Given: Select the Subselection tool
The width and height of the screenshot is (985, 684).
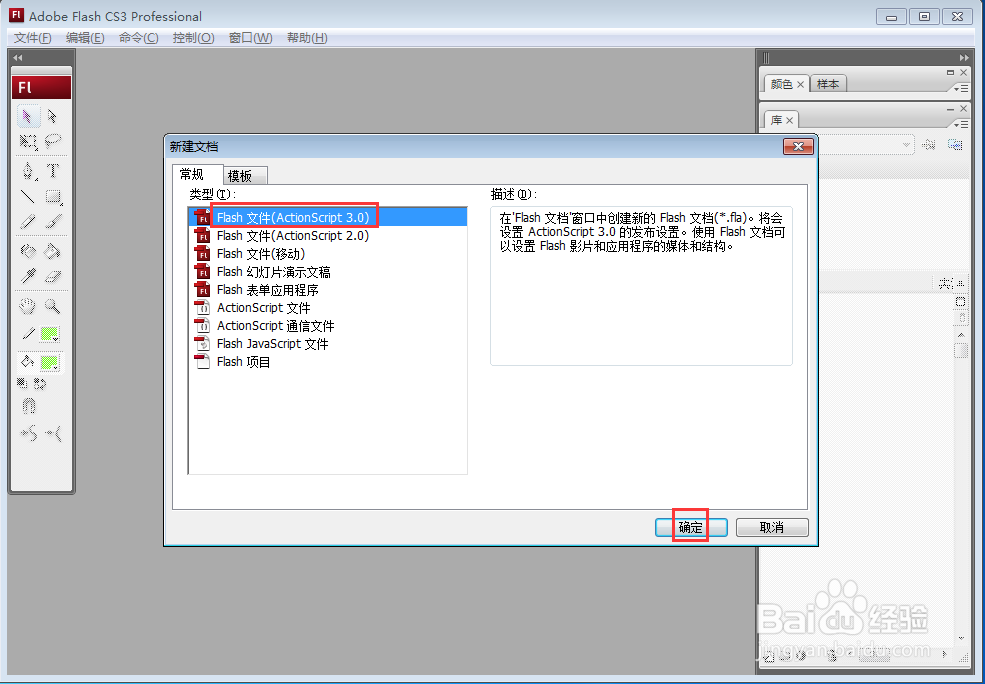Looking at the screenshot, I should pos(52,116).
